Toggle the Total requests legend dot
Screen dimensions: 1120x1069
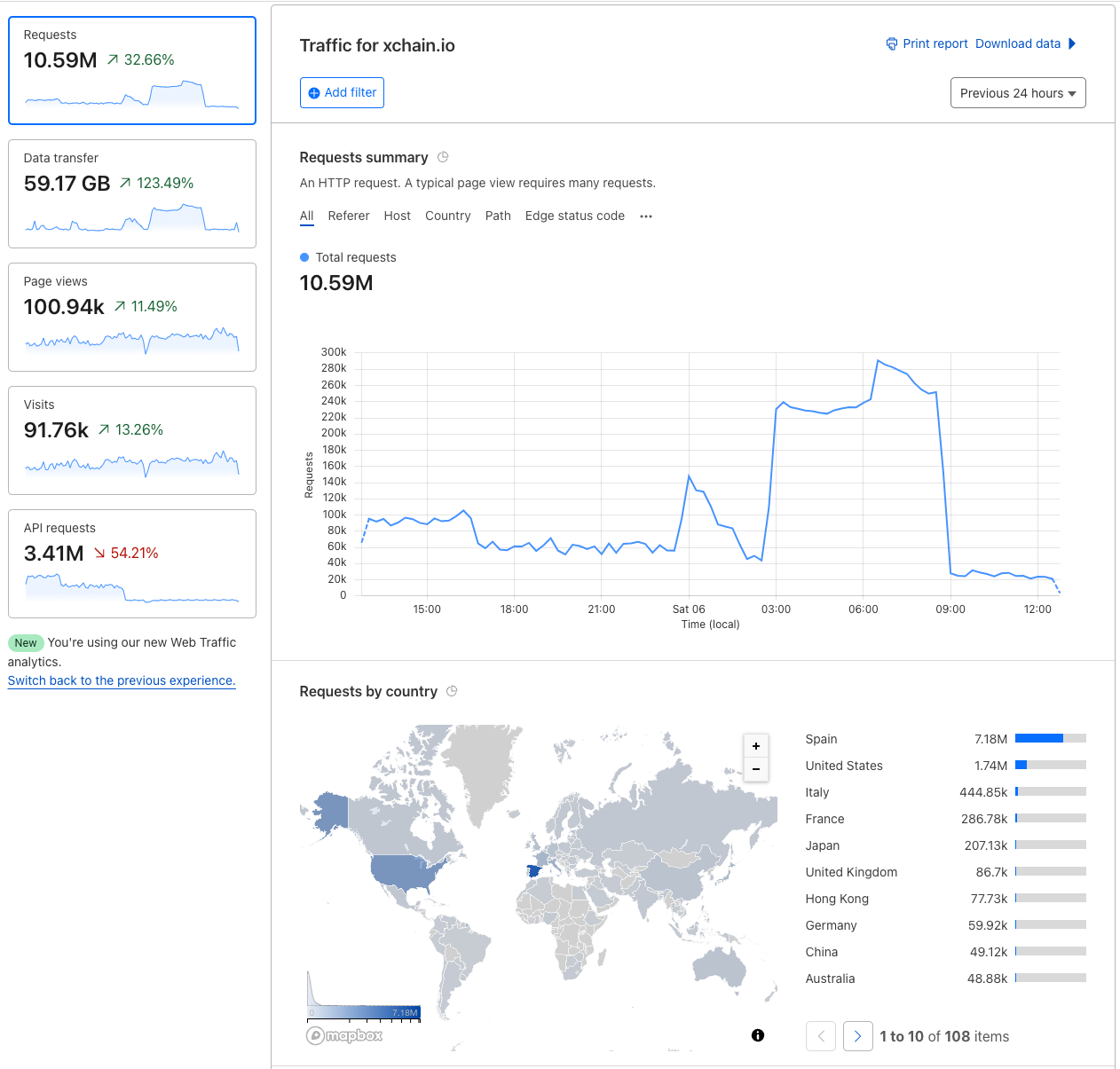tap(304, 257)
